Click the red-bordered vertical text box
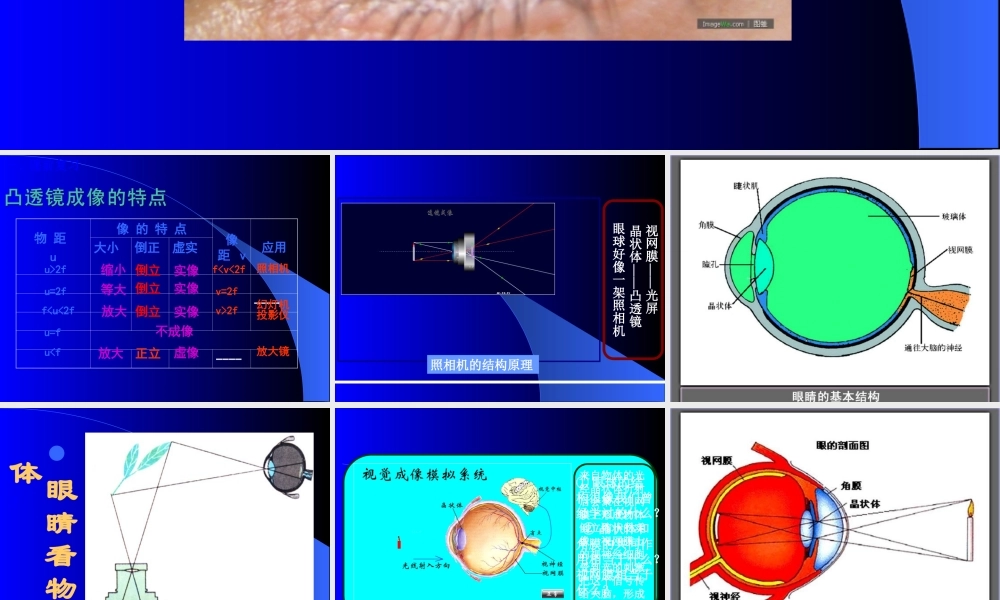This screenshot has width=1000, height=600. [632, 279]
